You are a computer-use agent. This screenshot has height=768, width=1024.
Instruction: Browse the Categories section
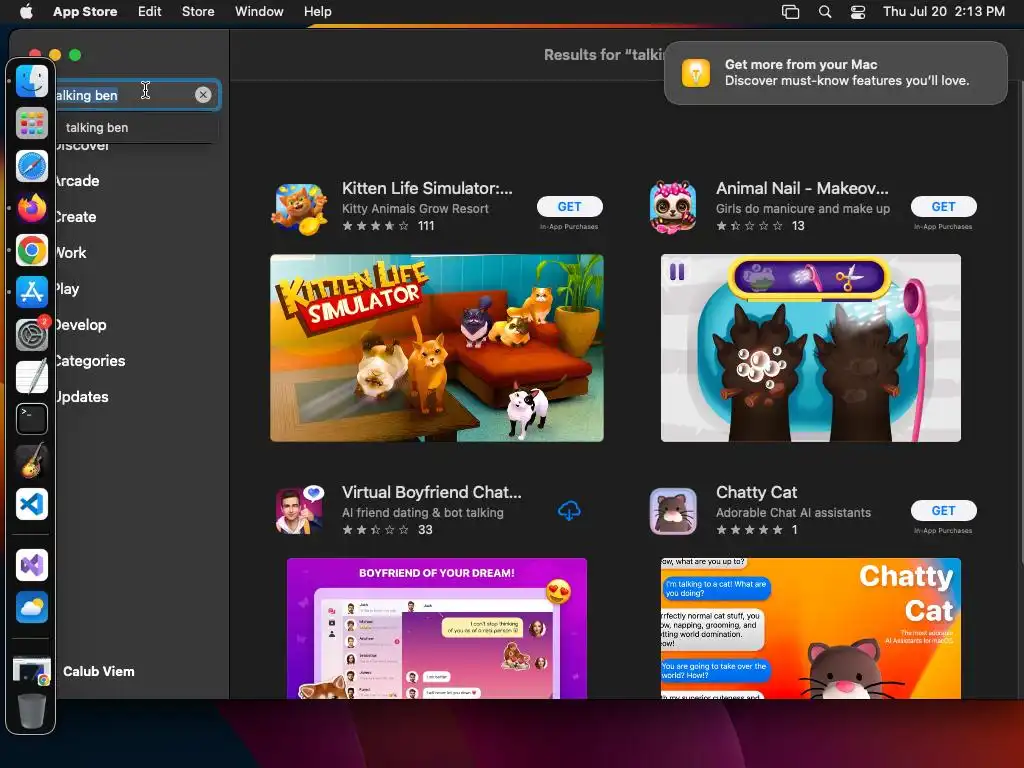tap(90, 360)
